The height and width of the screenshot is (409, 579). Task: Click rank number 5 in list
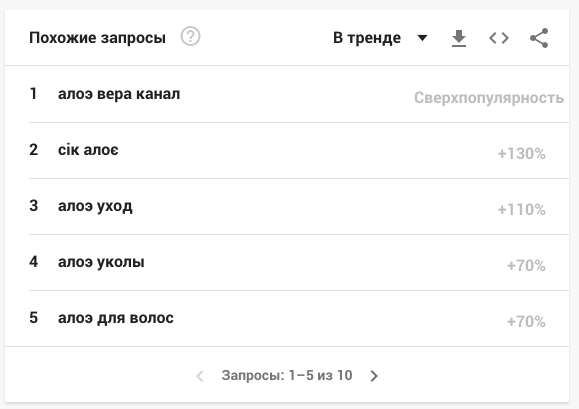coord(34,318)
